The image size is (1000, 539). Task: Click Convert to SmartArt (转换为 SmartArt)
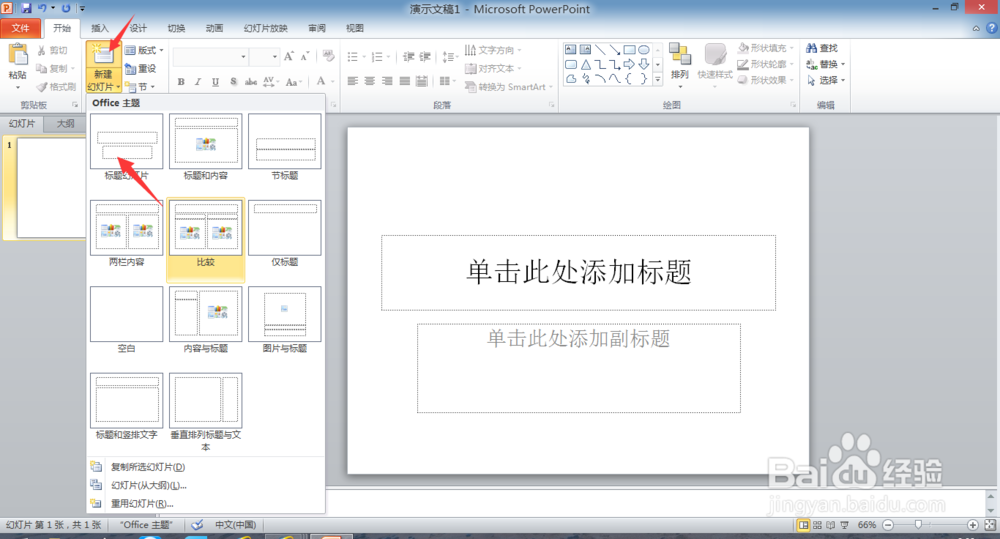pyautogui.click(x=508, y=87)
